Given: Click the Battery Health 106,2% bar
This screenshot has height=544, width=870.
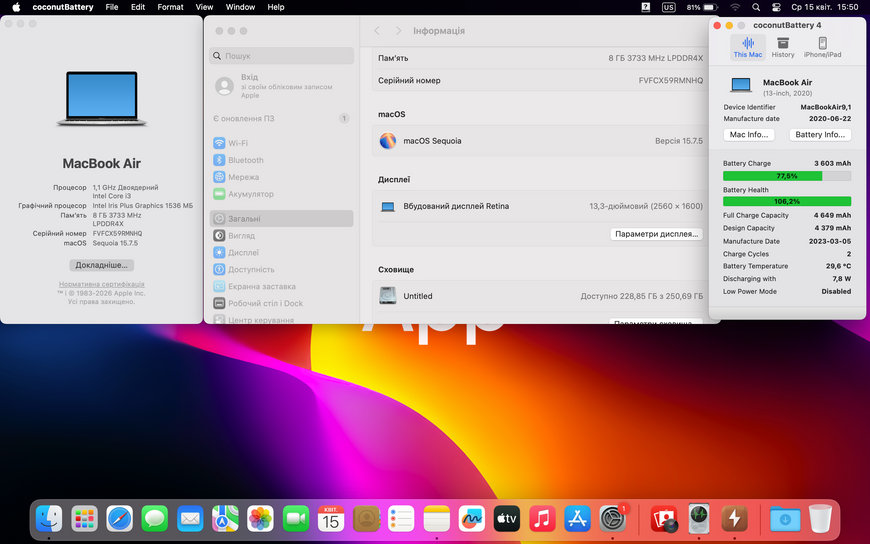Looking at the screenshot, I should click(x=786, y=202).
